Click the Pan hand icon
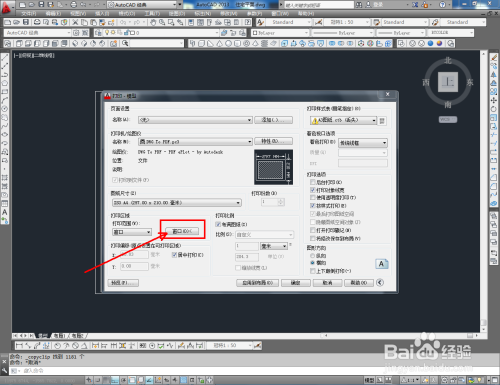500x385 pixels. click(x=153, y=22)
